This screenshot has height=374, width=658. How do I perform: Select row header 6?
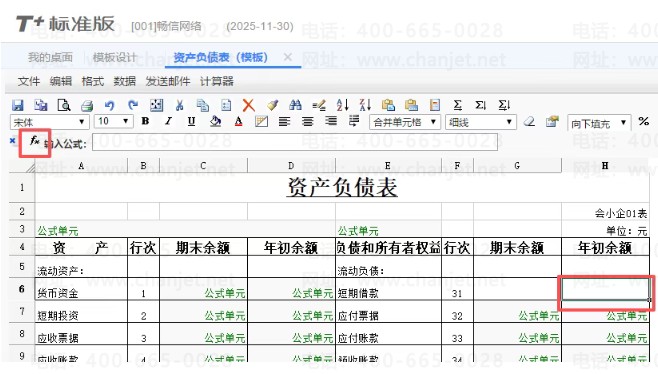tap(22, 289)
